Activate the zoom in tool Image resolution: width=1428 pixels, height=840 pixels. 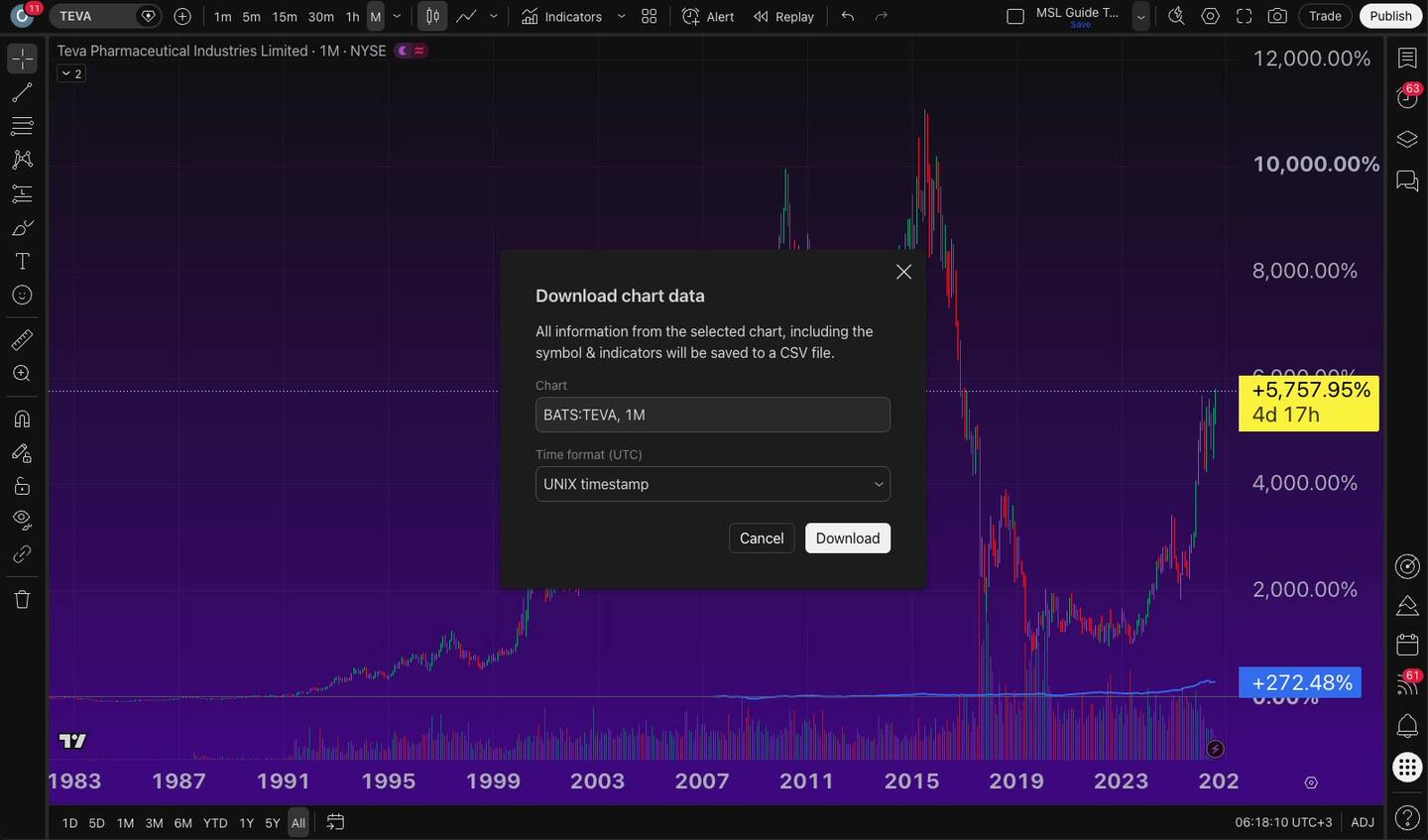point(22,374)
